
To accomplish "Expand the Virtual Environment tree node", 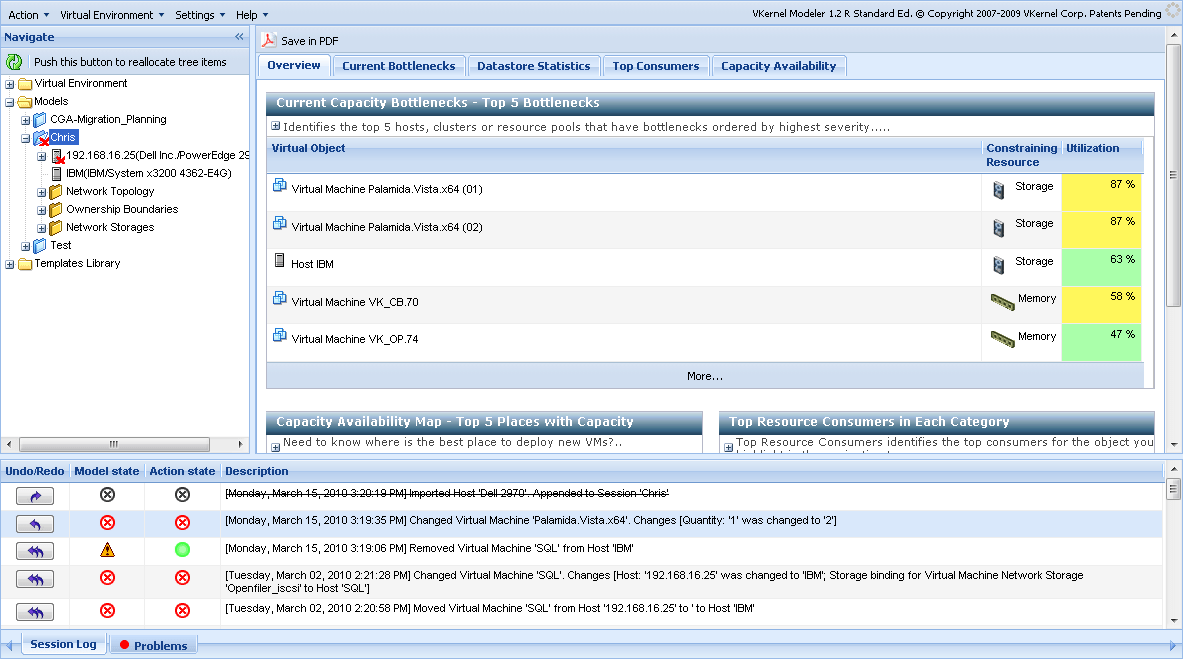I will click(10, 85).
